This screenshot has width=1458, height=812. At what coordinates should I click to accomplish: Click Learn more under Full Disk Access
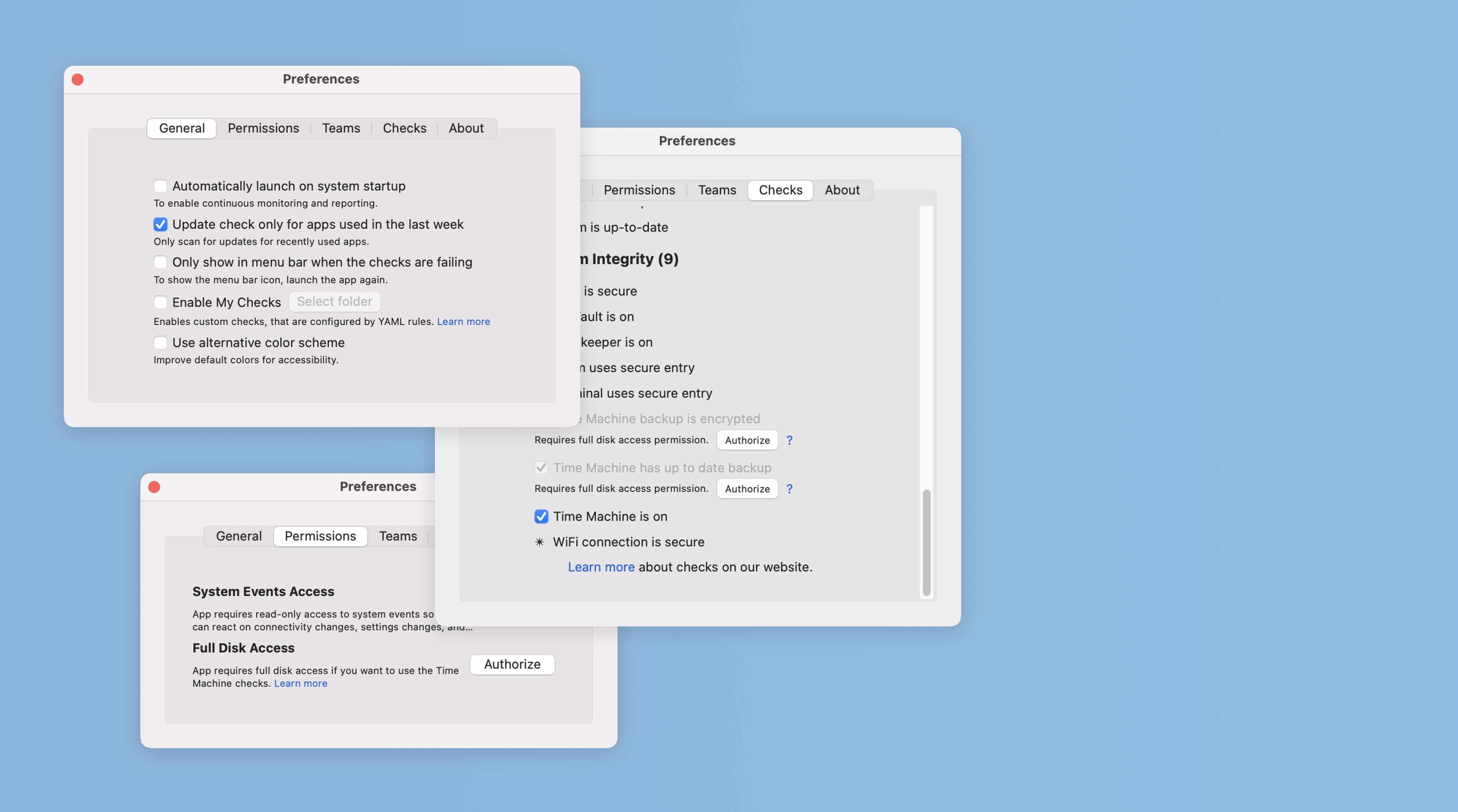pos(300,683)
